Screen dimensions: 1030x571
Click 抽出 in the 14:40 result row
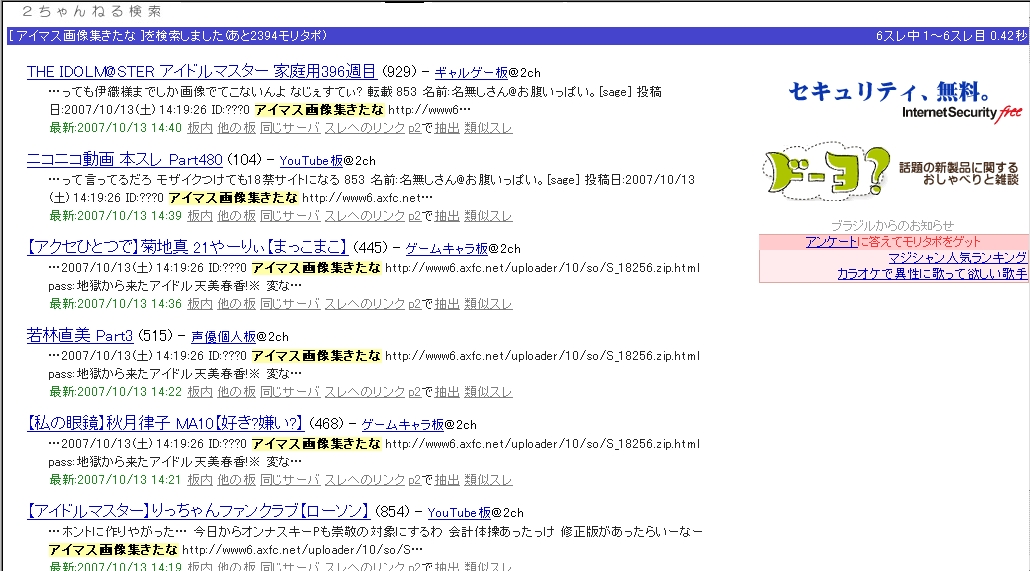pyautogui.click(x=447, y=128)
